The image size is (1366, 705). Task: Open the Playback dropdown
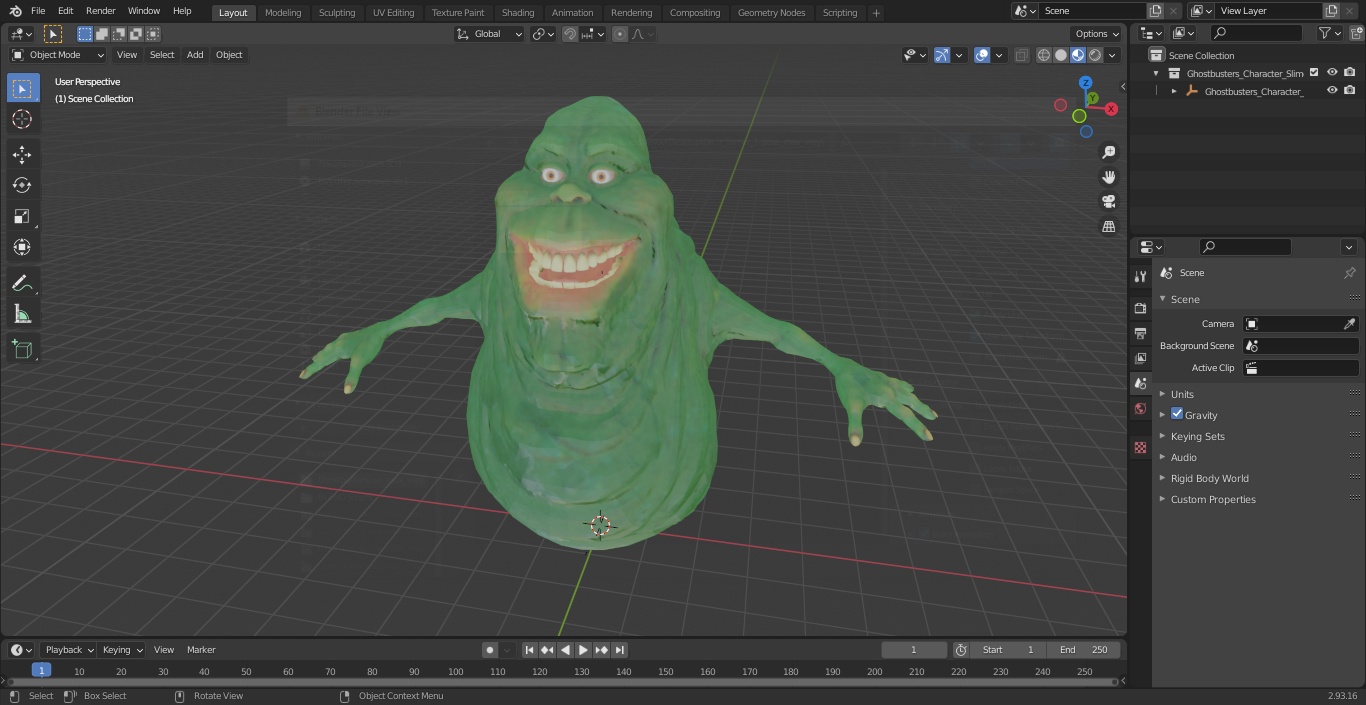[68, 650]
